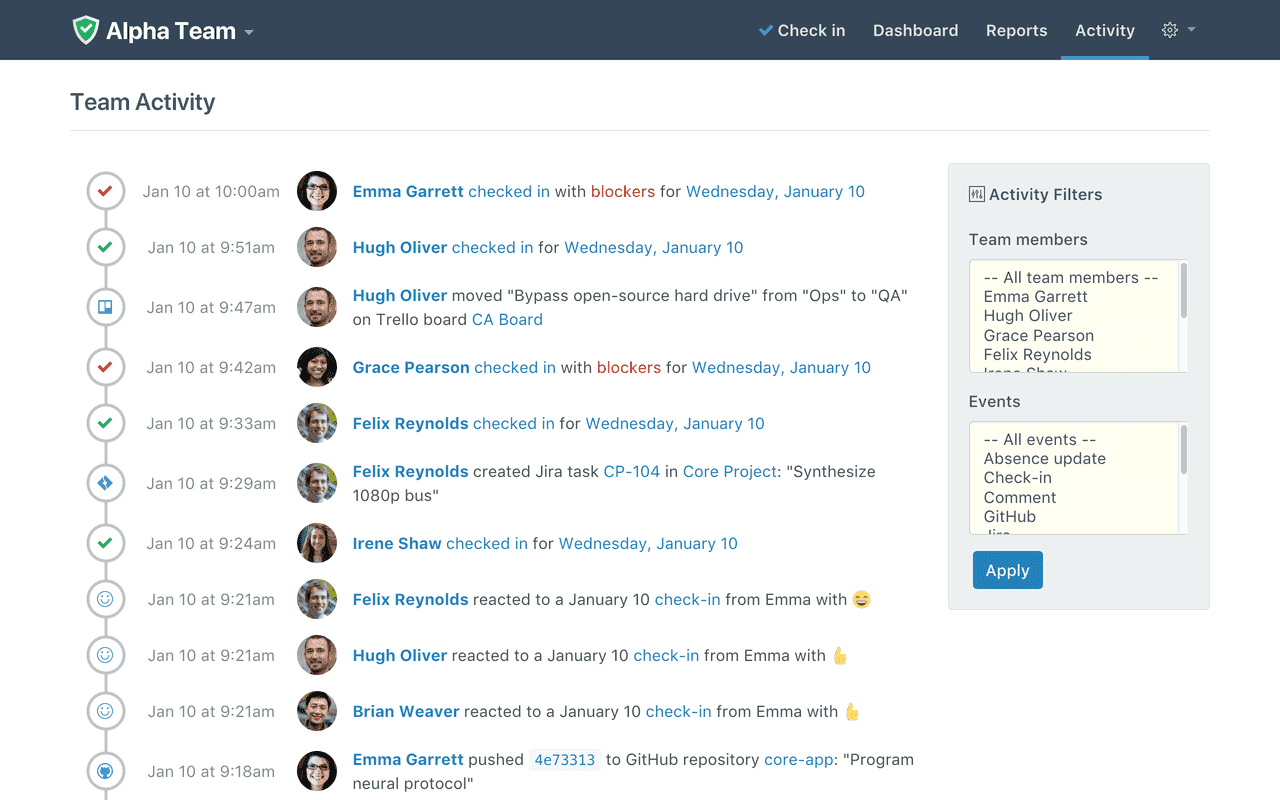Select Grace Pearson in Team members list
Screen dimensions: 1280x800
tap(1039, 335)
